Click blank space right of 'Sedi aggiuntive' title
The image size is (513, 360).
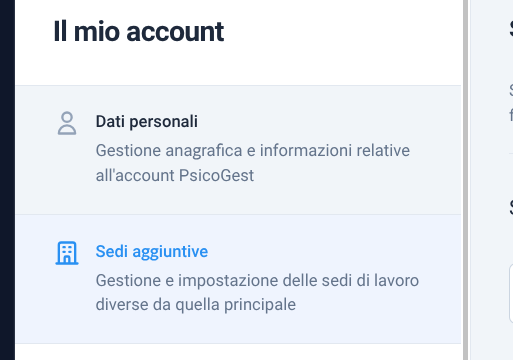click(x=333, y=251)
